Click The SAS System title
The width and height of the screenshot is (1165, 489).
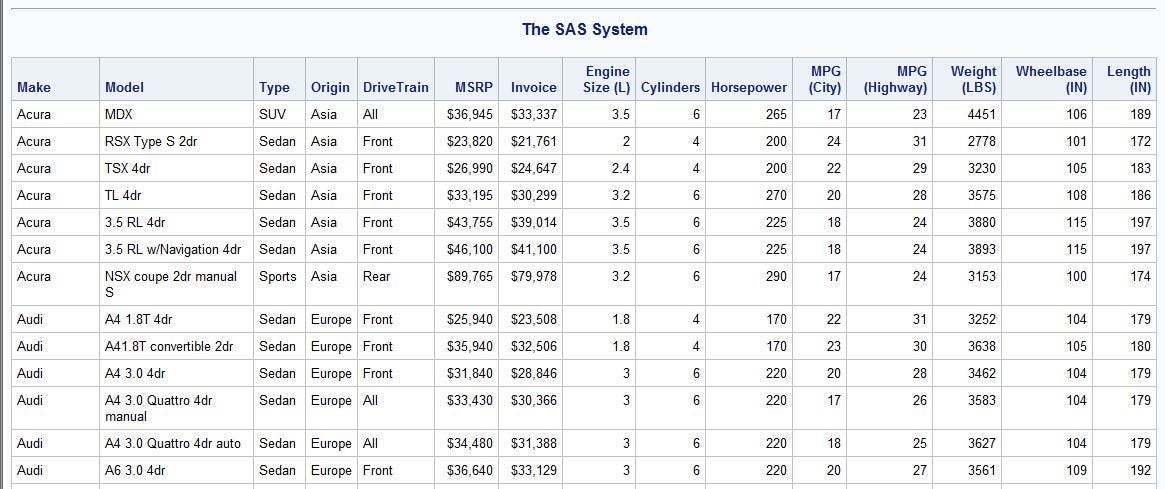click(585, 30)
